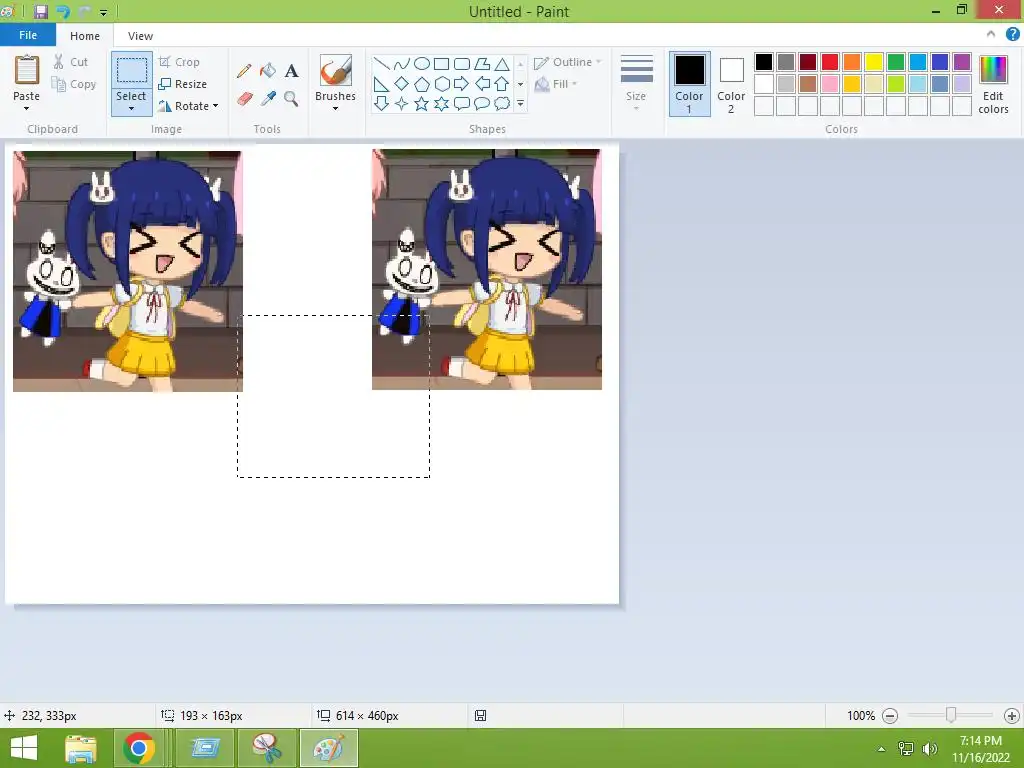Choose the Oval callout shape
This screenshot has width=1024, height=768.
pos(482,103)
